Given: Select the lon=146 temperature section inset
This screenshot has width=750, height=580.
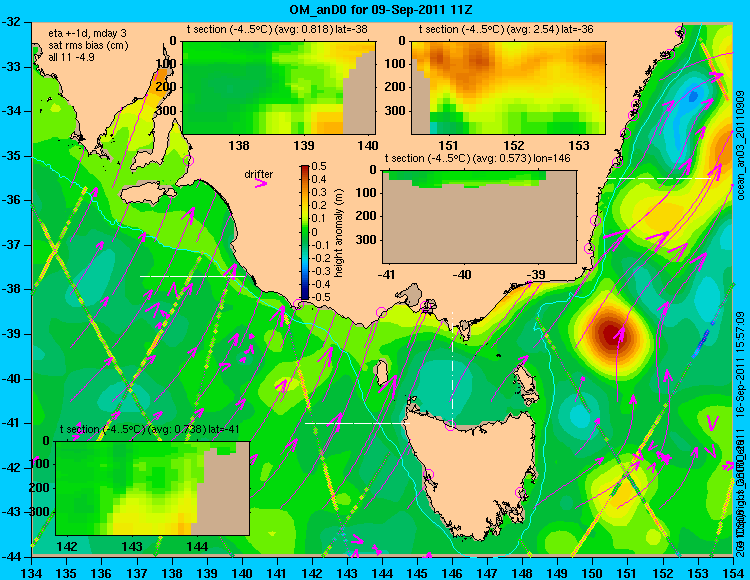Looking at the screenshot, I should pyautogui.click(x=479, y=217).
